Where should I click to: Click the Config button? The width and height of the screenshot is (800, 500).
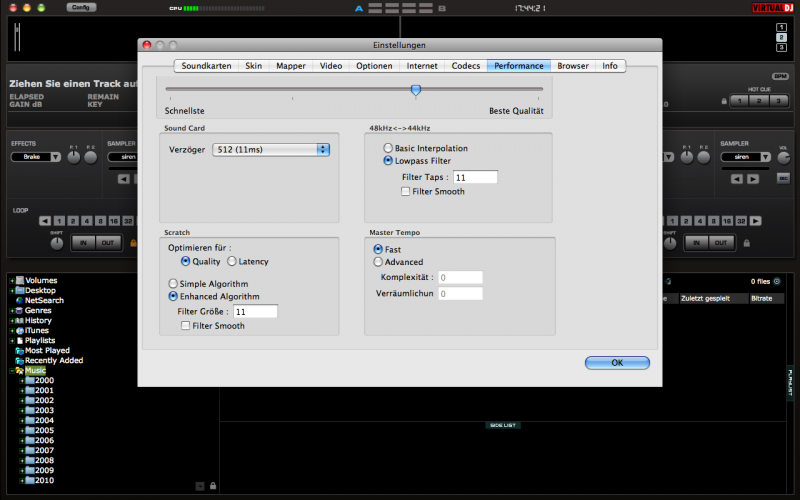82,7
